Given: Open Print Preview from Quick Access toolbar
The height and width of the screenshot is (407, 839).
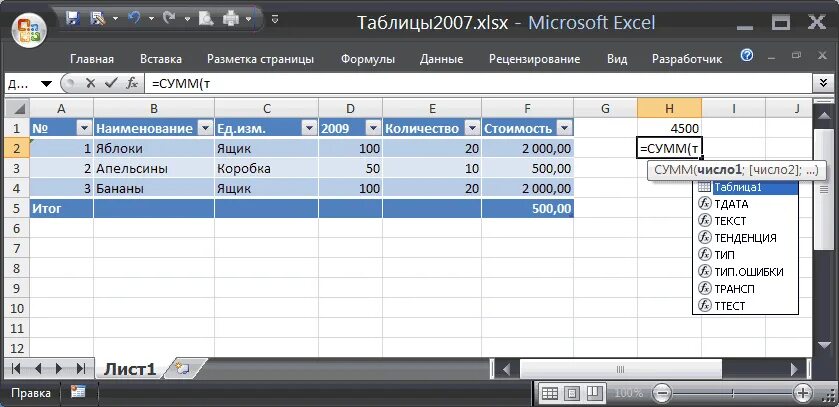Looking at the screenshot, I should [206, 20].
